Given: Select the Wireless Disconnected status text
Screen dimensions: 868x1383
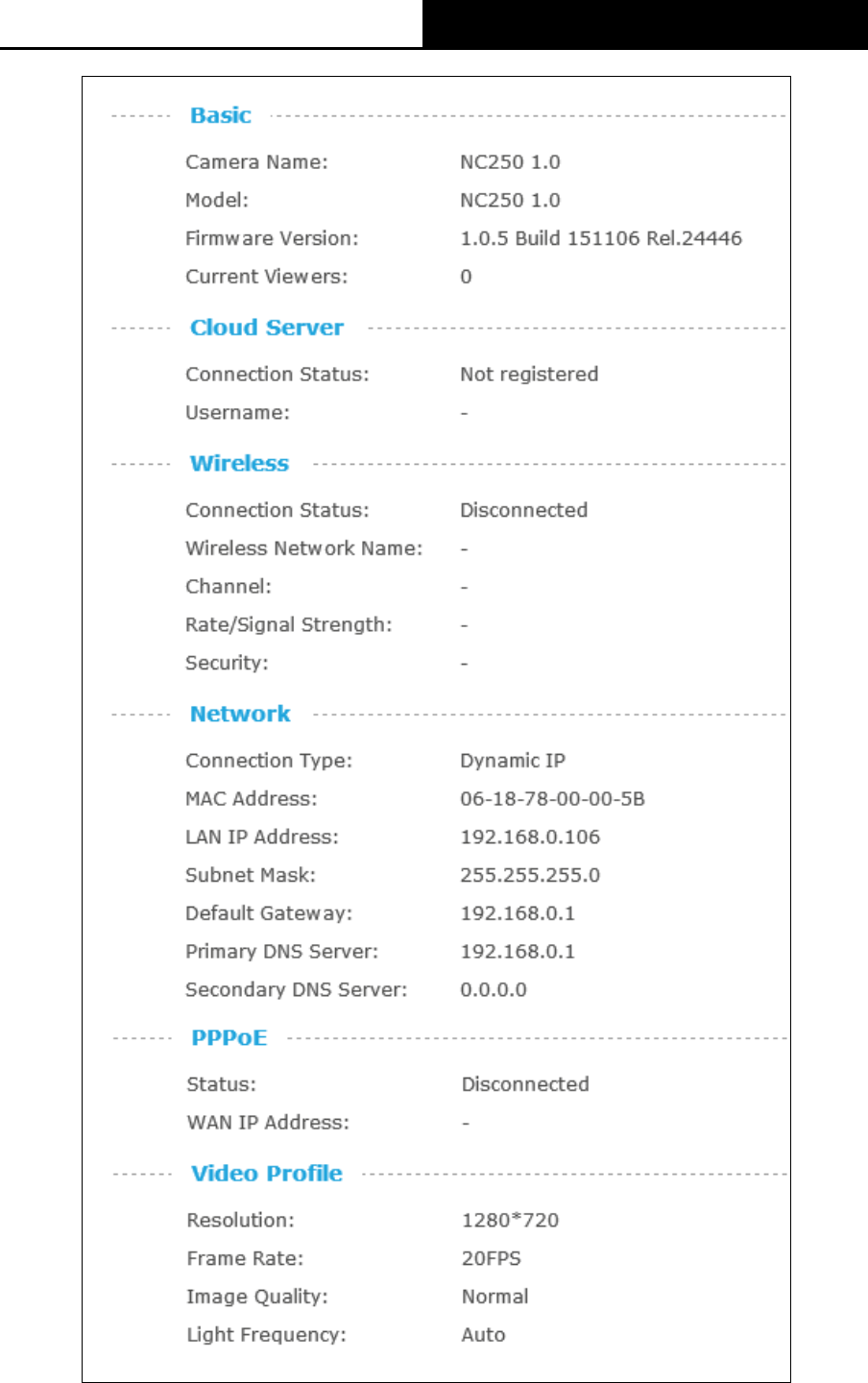Looking at the screenshot, I should tap(524, 510).
